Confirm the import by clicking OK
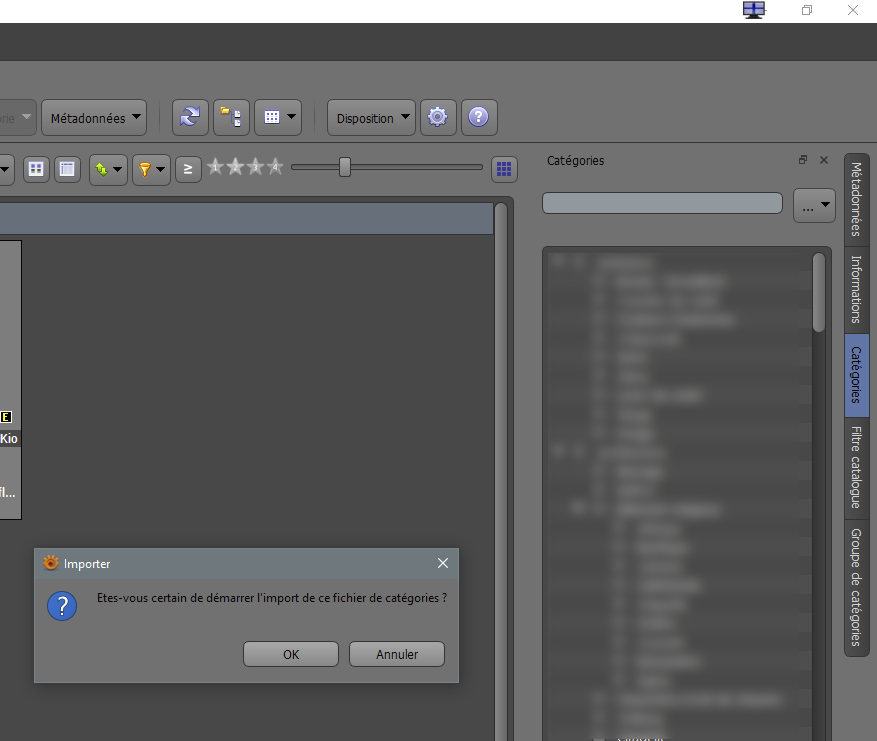 pyautogui.click(x=290, y=654)
